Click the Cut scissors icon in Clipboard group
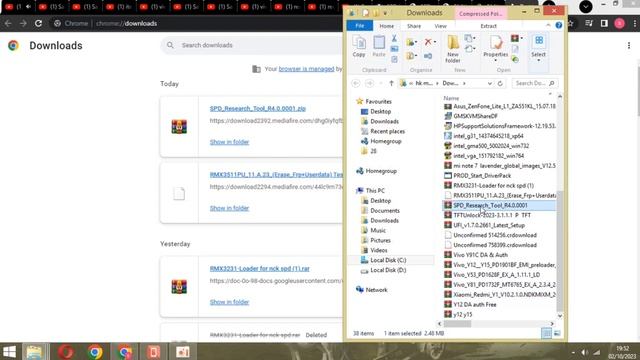Screen dimensions: 640x360 click(x=394, y=38)
